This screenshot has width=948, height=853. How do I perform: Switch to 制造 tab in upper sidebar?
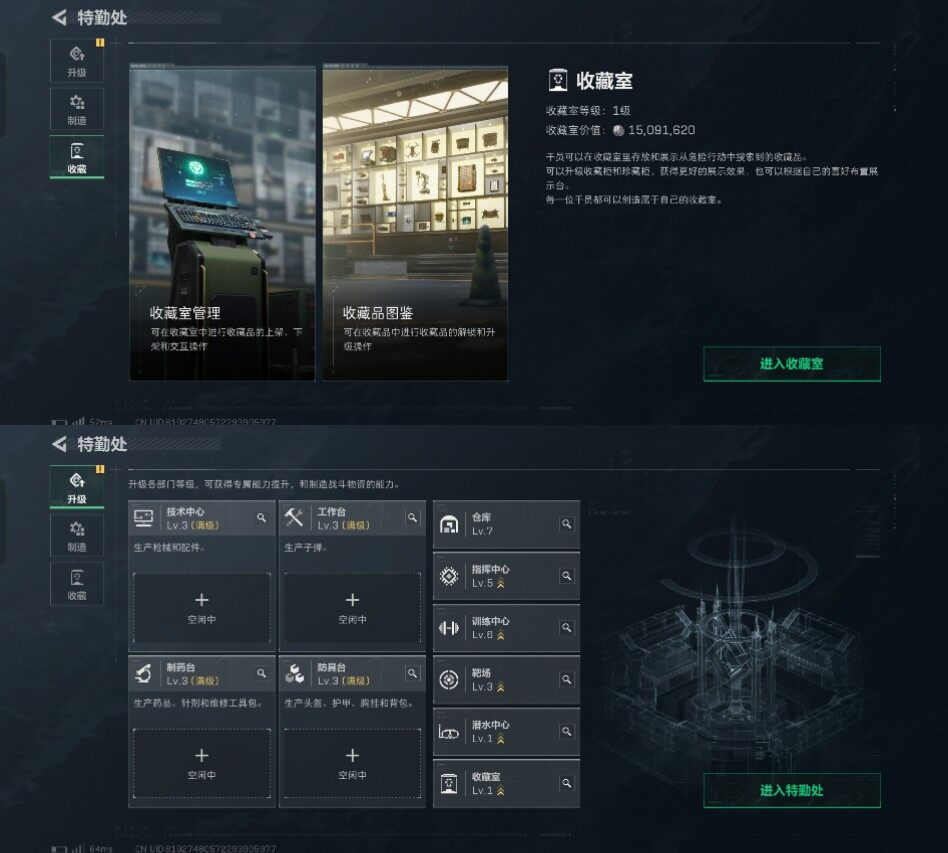[77, 109]
